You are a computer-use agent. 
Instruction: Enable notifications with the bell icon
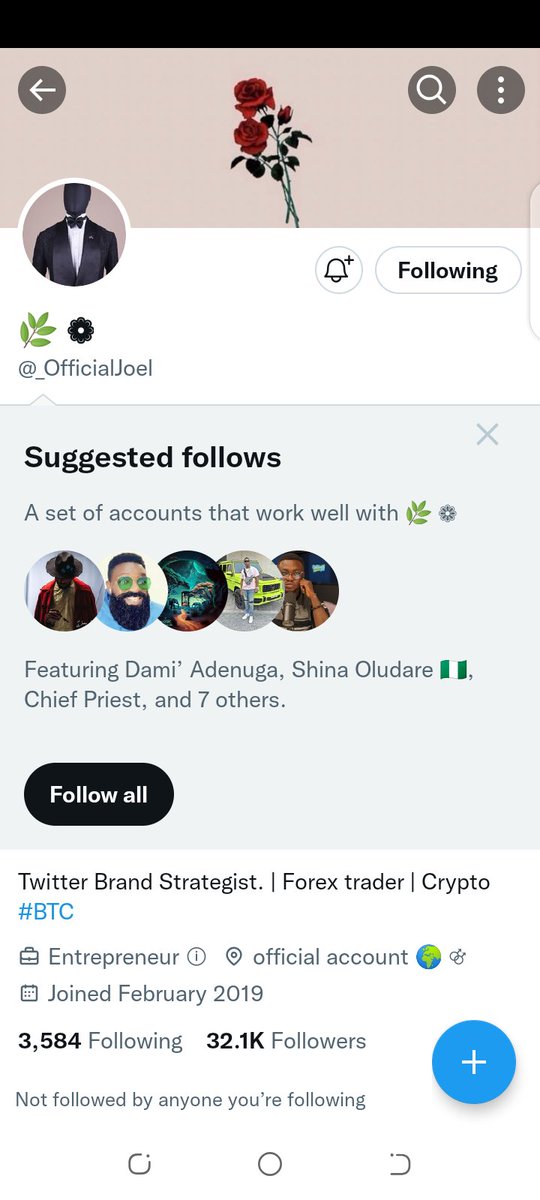(338, 270)
